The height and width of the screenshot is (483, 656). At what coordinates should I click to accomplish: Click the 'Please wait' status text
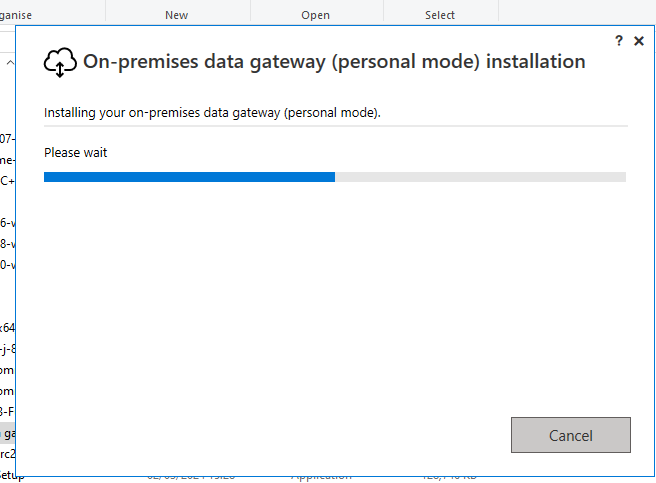click(75, 153)
